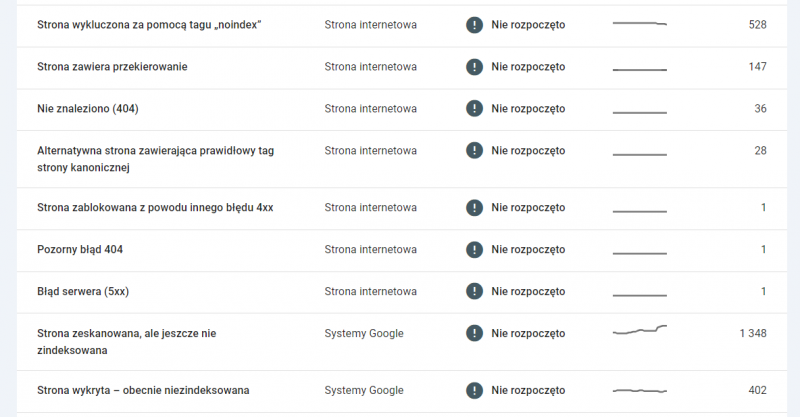Image resolution: width=800 pixels, height=417 pixels.
Task: Open the "Strona wykluczona za pomocą tagu noindex" reason
Action: click(149, 24)
